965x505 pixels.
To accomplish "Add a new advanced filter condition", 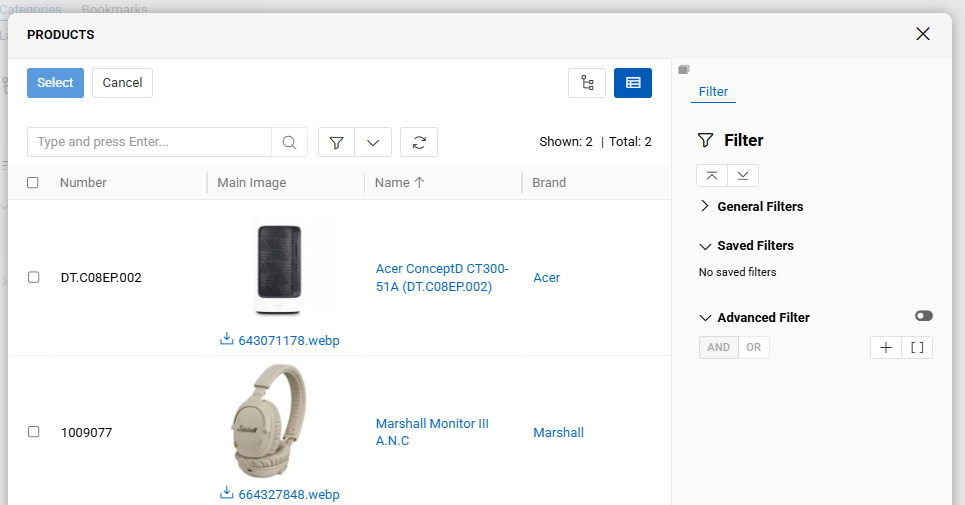I will click(886, 348).
